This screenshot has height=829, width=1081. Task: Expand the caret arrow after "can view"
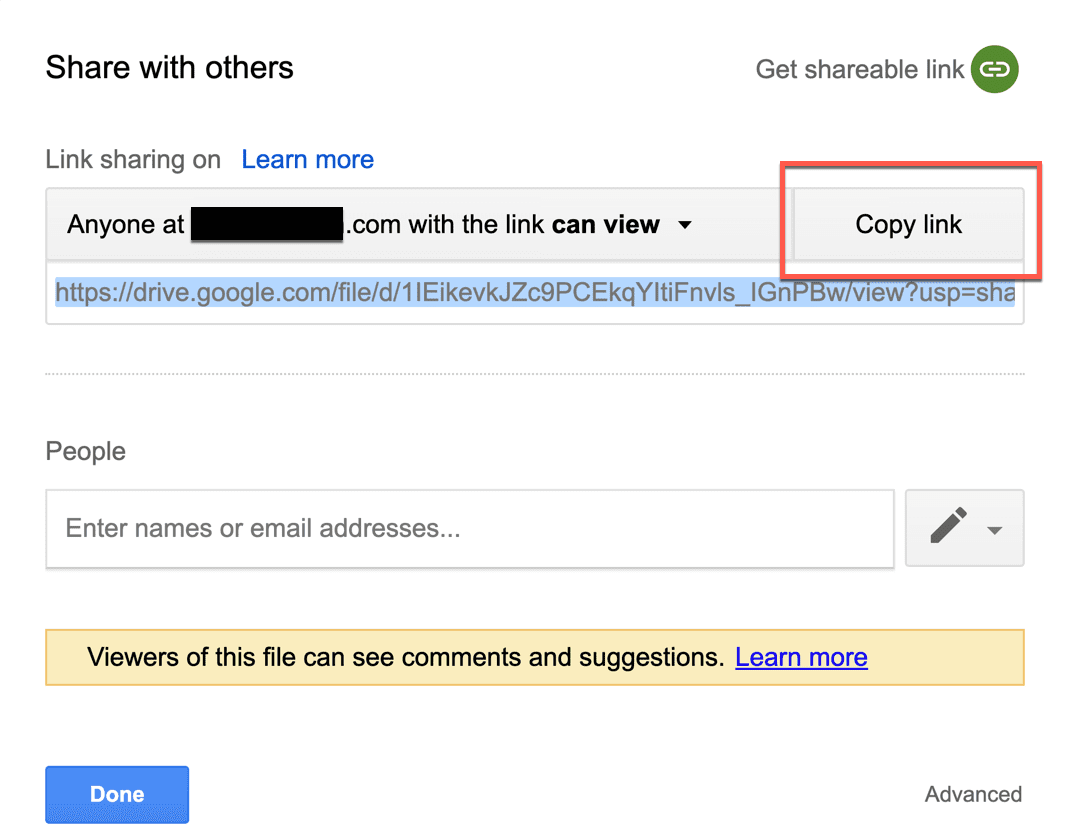pyautogui.click(x=685, y=225)
